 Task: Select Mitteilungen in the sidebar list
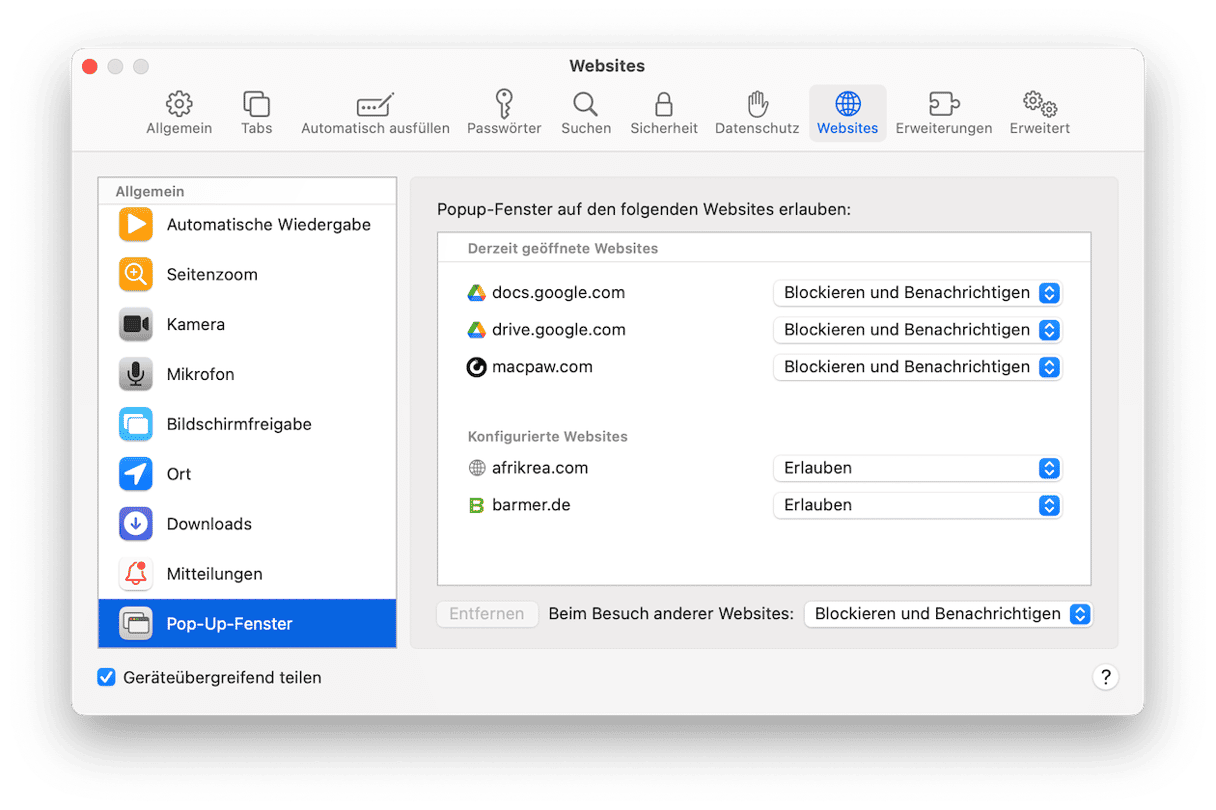[214, 574]
